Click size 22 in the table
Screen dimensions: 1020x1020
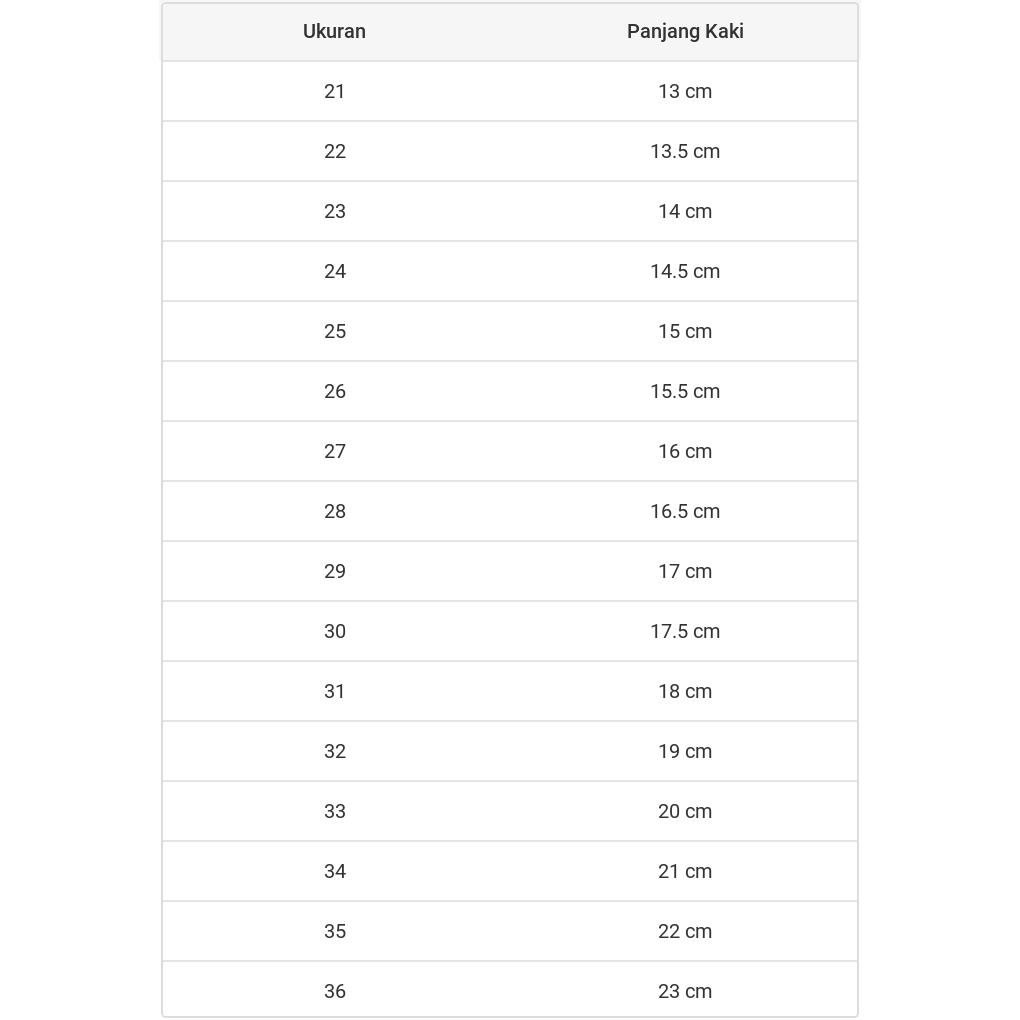pos(334,151)
